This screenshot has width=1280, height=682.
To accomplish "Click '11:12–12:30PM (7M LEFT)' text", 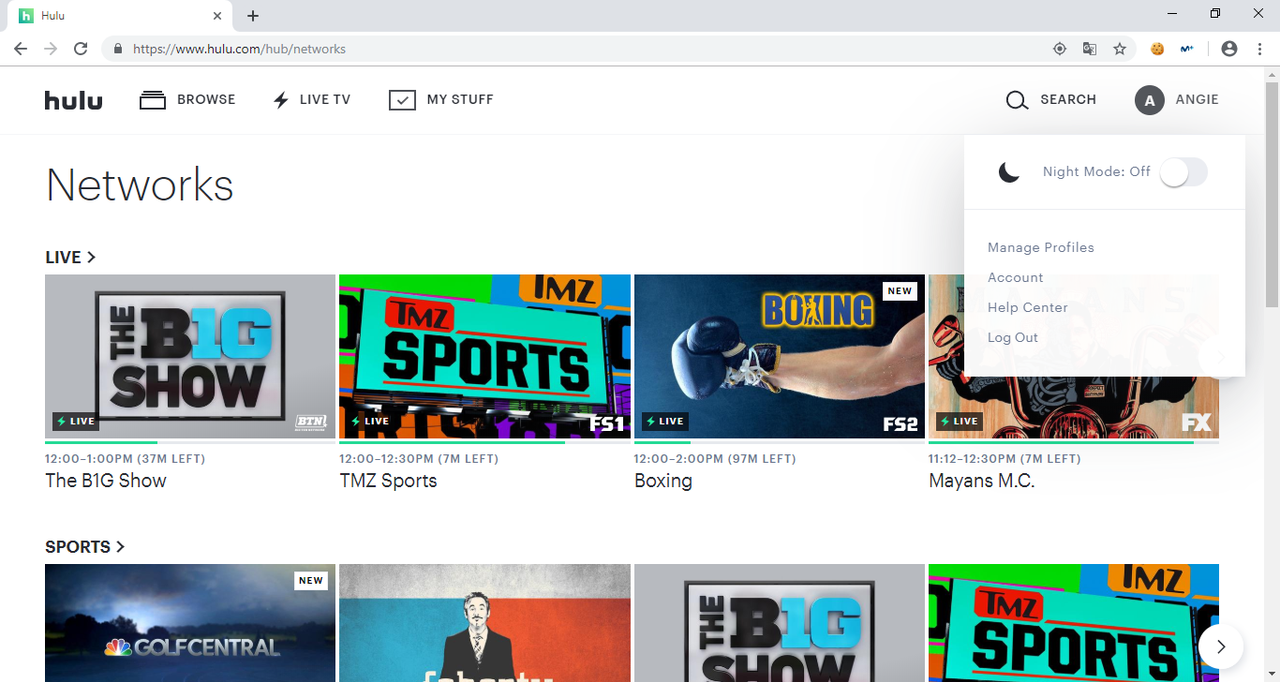I will (x=1004, y=459).
